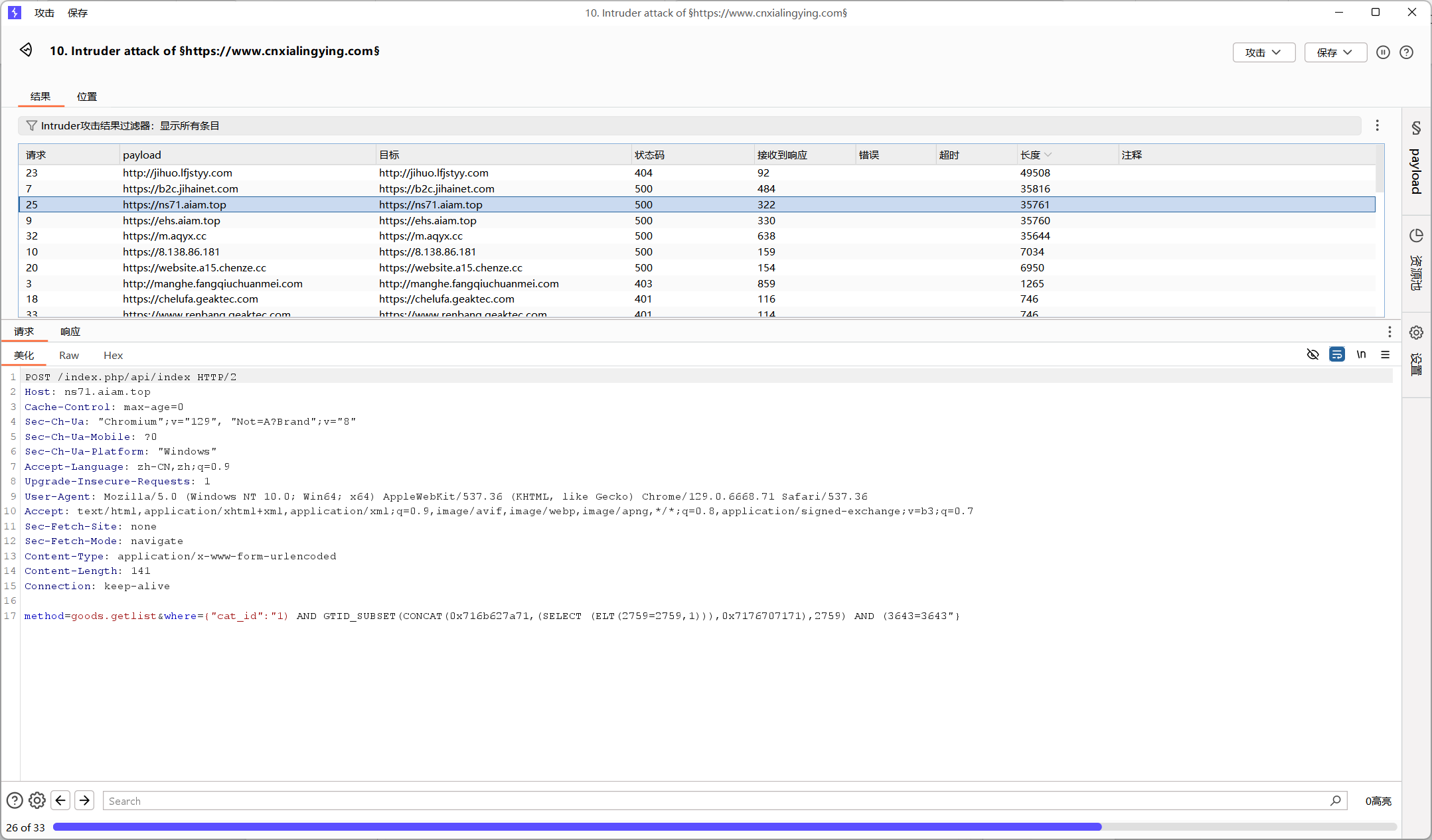Viewport: 1432px width, 840px height.
Task: Click the attack progress bar
Action: [x=724, y=827]
